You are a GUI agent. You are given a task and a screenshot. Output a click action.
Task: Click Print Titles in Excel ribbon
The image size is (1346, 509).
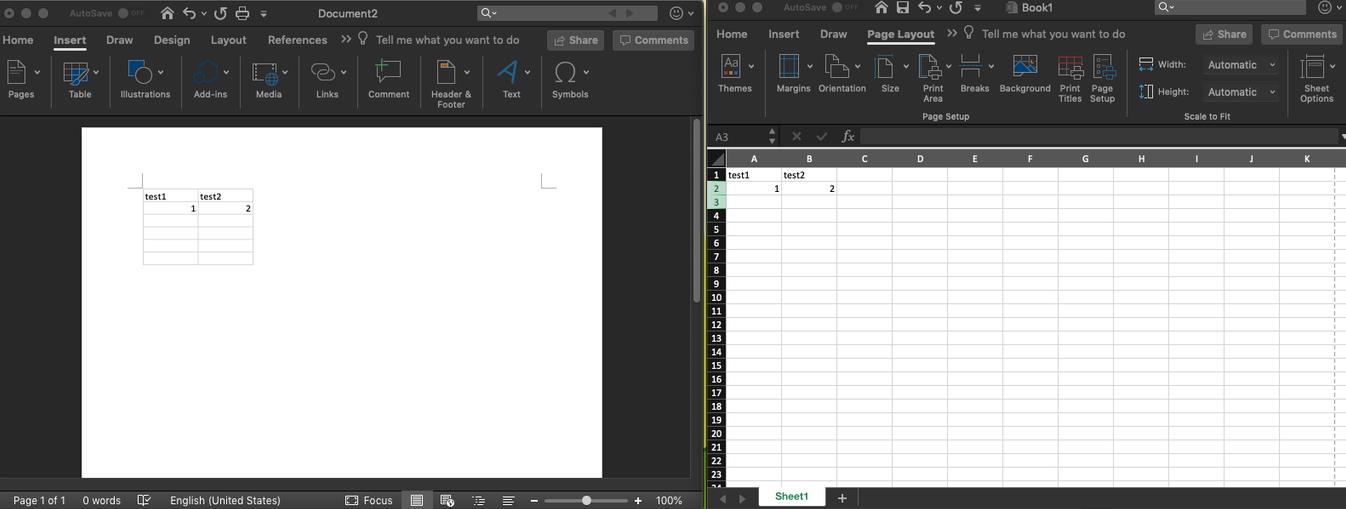point(1070,78)
